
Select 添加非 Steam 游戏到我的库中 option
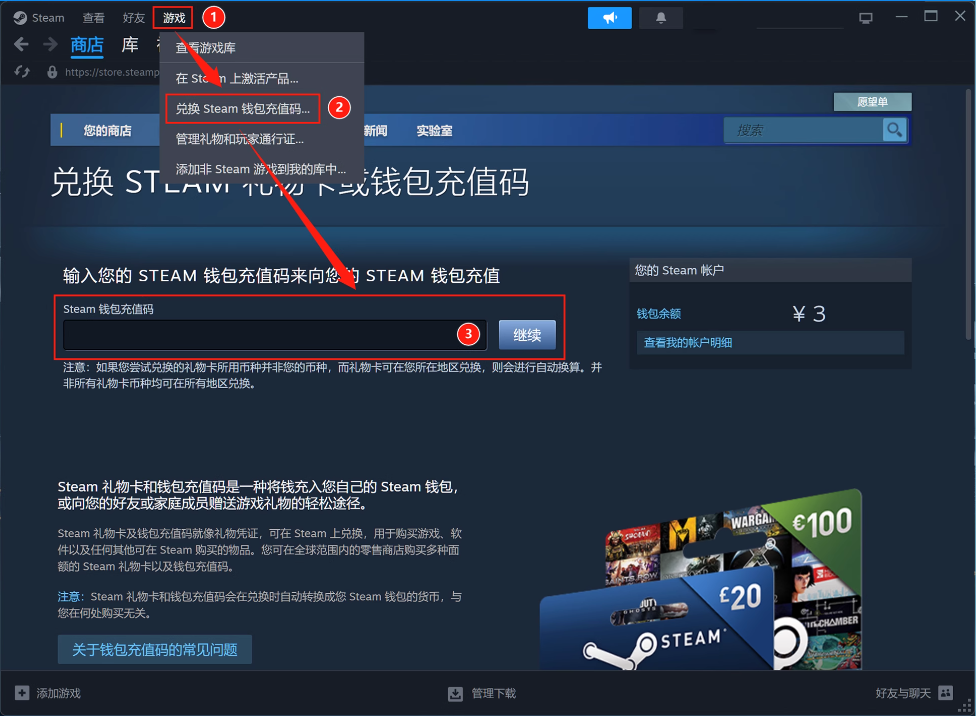[x=260, y=169]
